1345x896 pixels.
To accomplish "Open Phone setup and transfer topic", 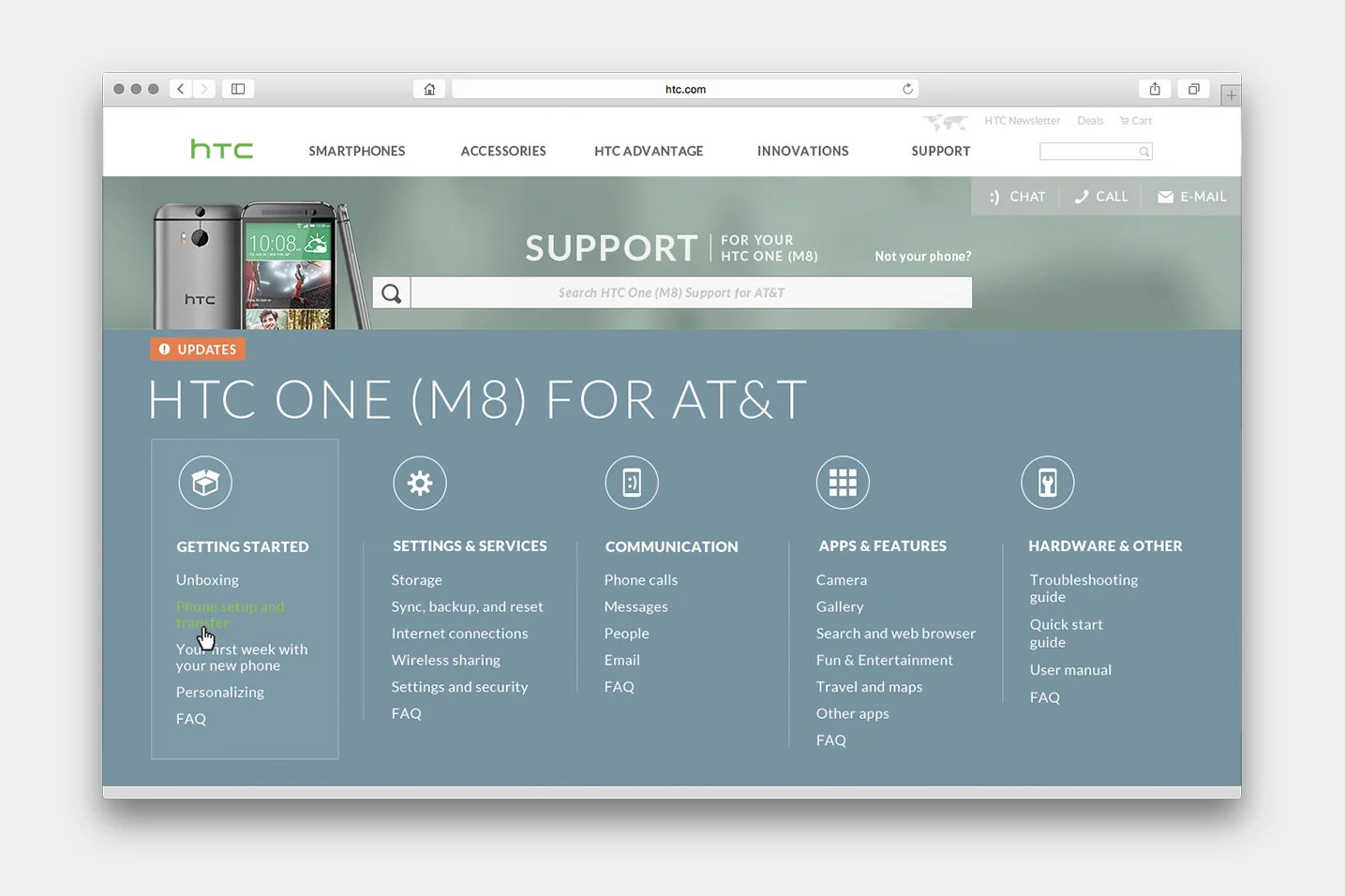I will click(230, 614).
